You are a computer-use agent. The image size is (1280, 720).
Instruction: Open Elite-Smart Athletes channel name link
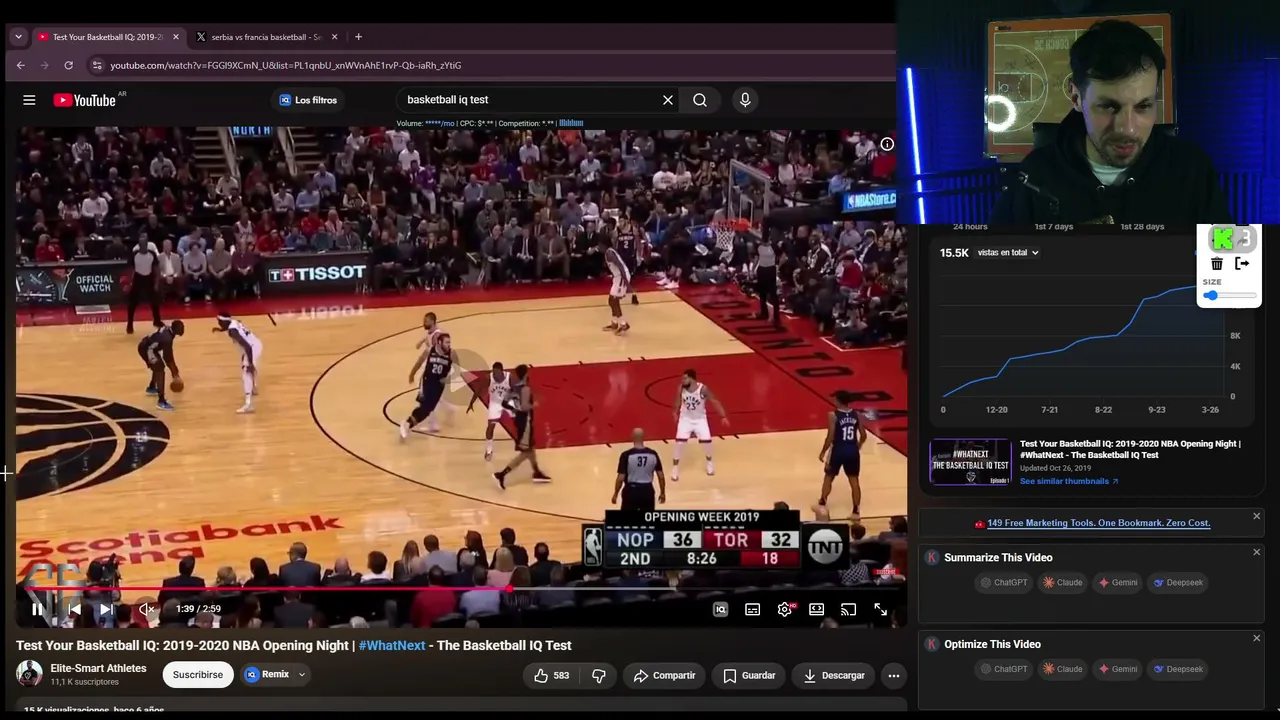[x=98, y=668]
